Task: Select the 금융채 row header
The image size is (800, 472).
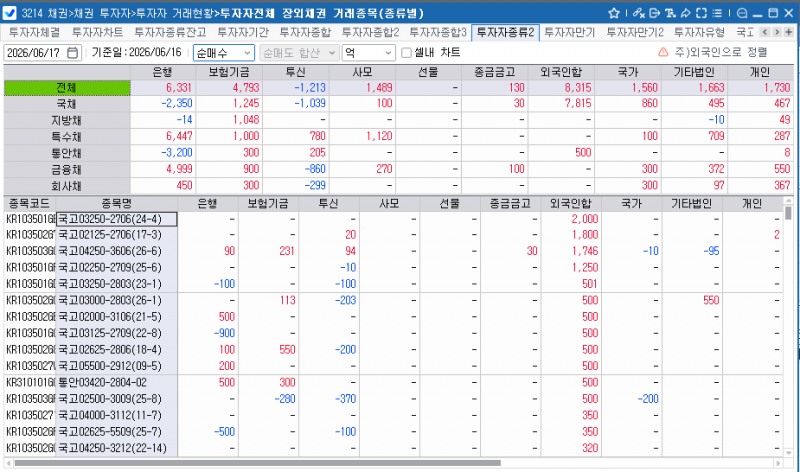Action: (x=67, y=169)
